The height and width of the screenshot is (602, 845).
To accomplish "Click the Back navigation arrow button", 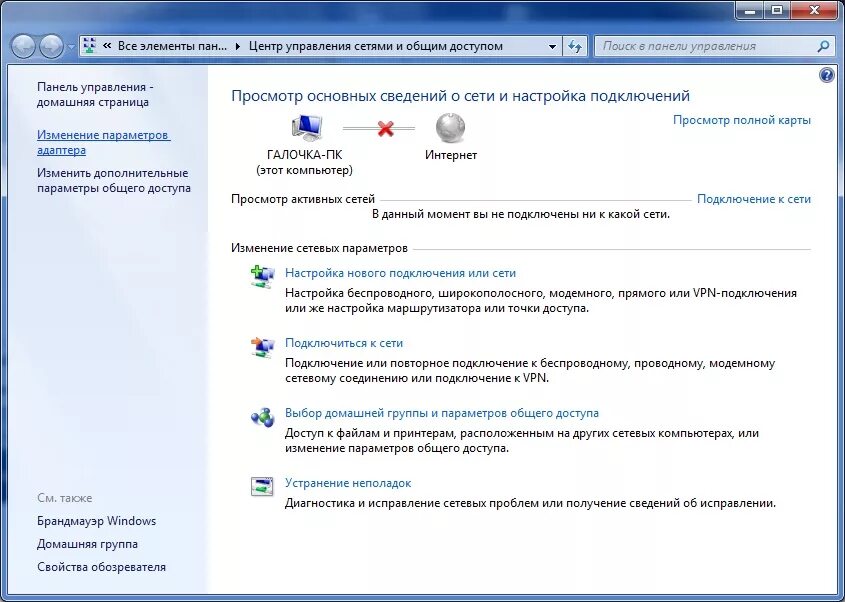I will [x=23, y=46].
